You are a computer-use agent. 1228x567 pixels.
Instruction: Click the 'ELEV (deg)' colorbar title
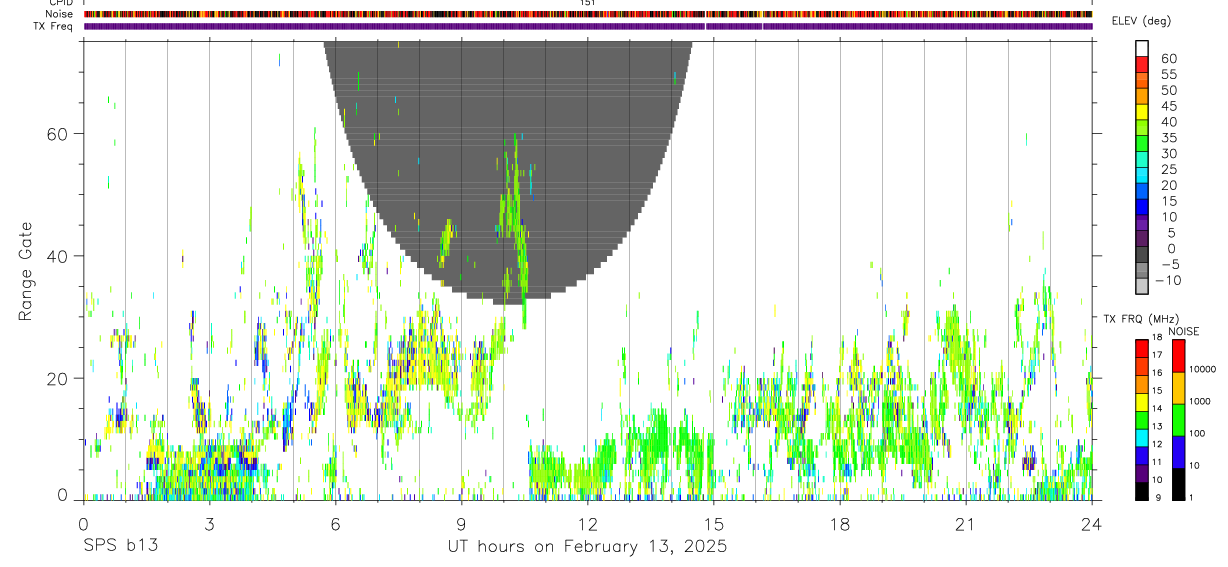1141,21
